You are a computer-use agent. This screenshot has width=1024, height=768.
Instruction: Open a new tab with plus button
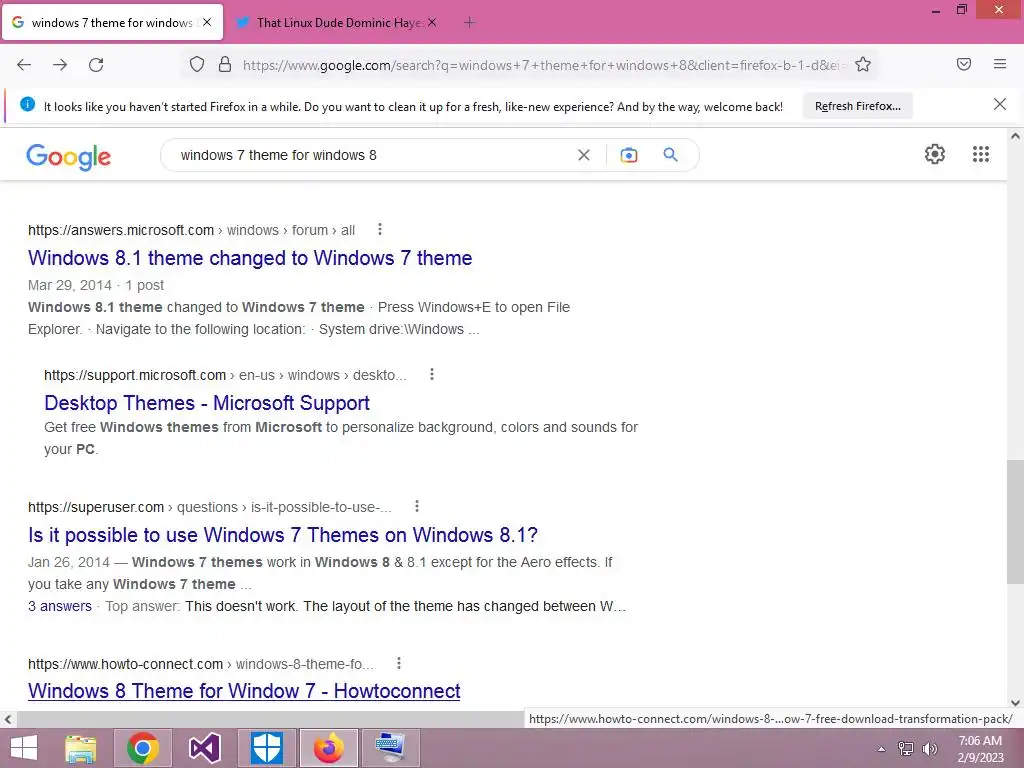pos(469,22)
